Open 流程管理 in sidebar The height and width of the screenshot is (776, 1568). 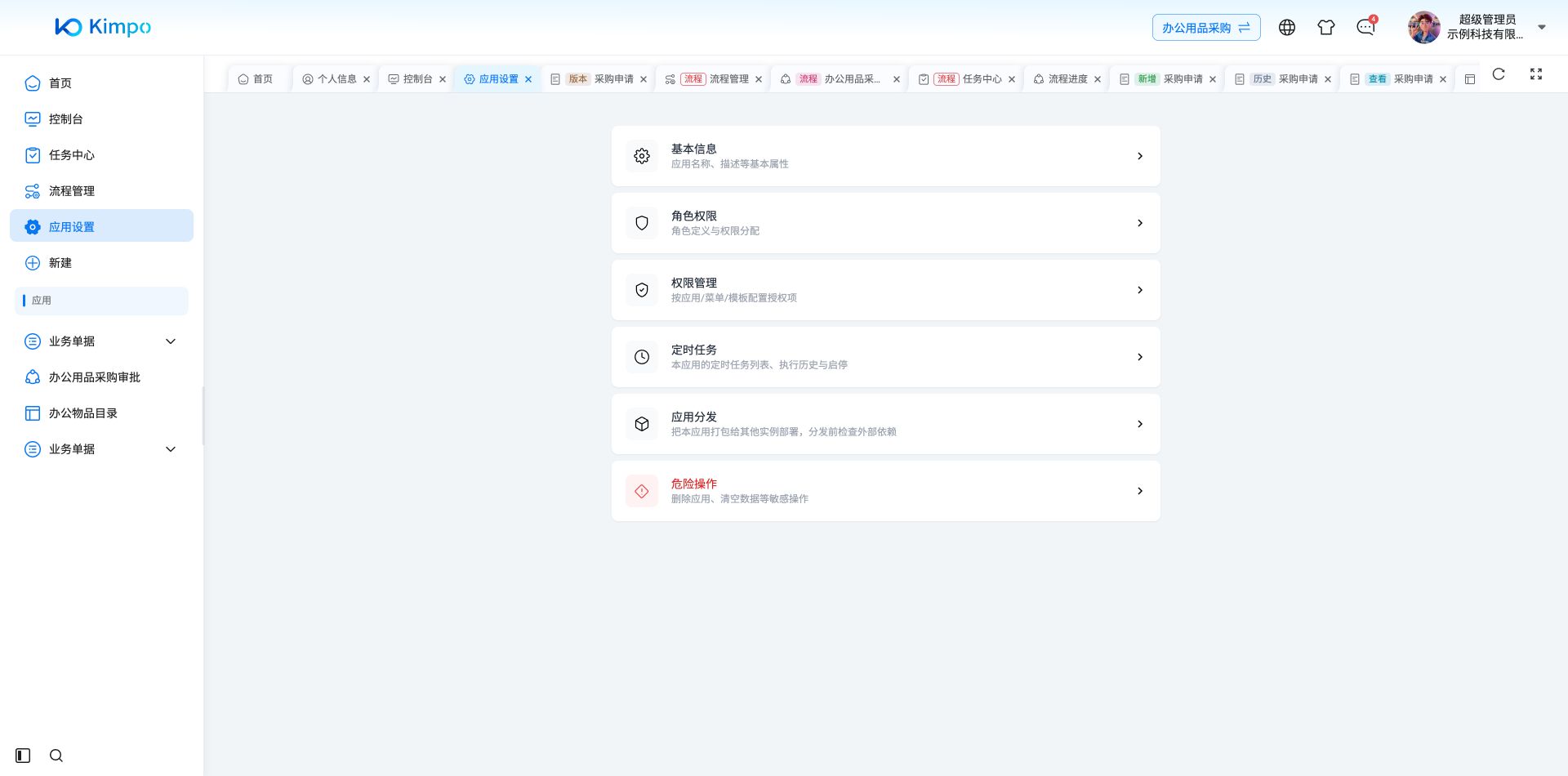click(101, 191)
